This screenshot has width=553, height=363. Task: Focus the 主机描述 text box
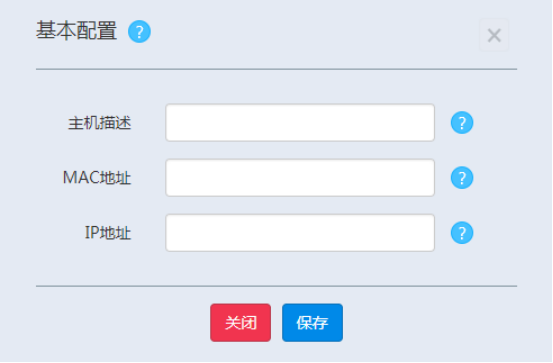tap(300, 123)
